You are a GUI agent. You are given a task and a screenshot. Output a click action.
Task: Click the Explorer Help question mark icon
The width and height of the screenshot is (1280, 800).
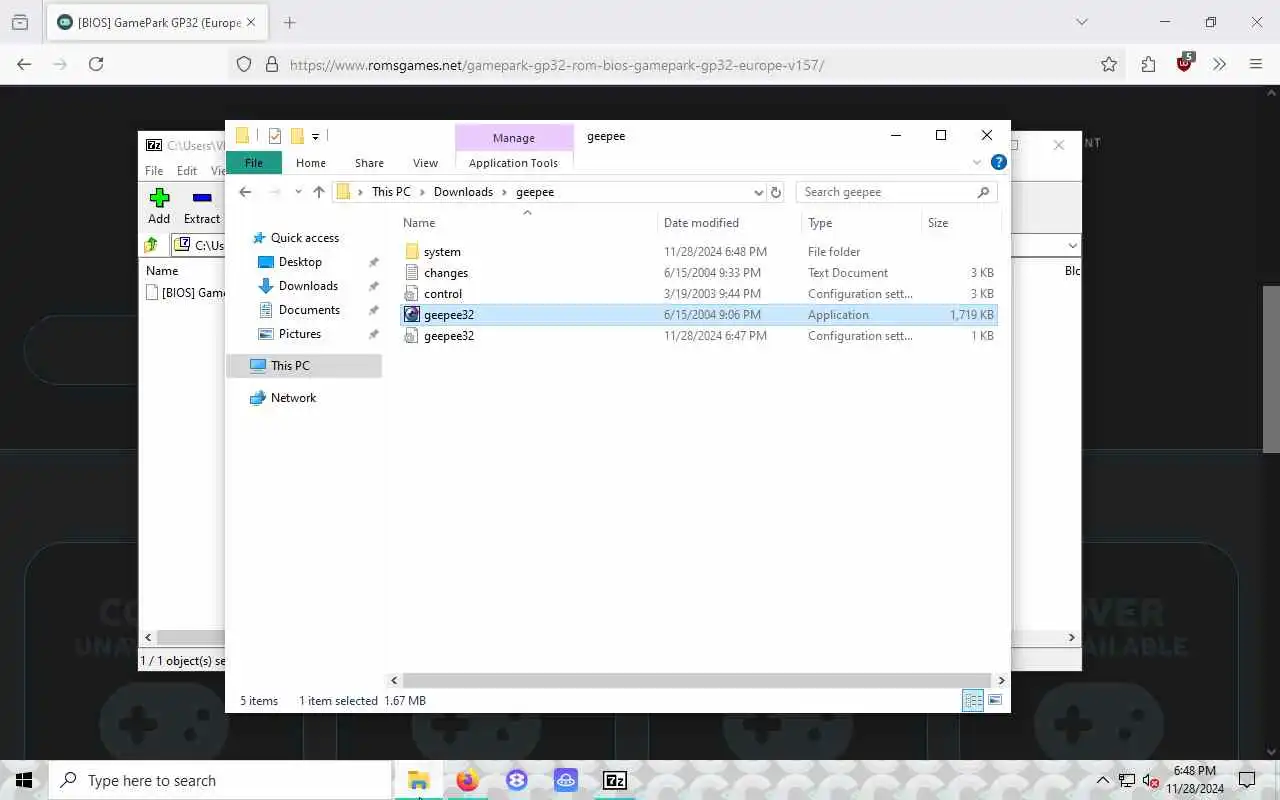(998, 162)
